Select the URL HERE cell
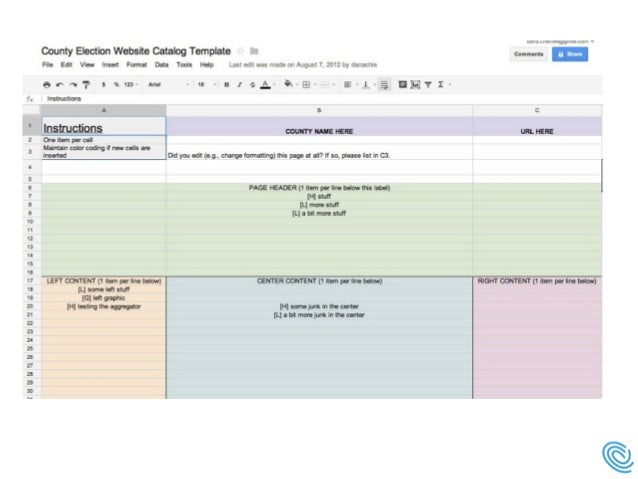 pos(537,126)
